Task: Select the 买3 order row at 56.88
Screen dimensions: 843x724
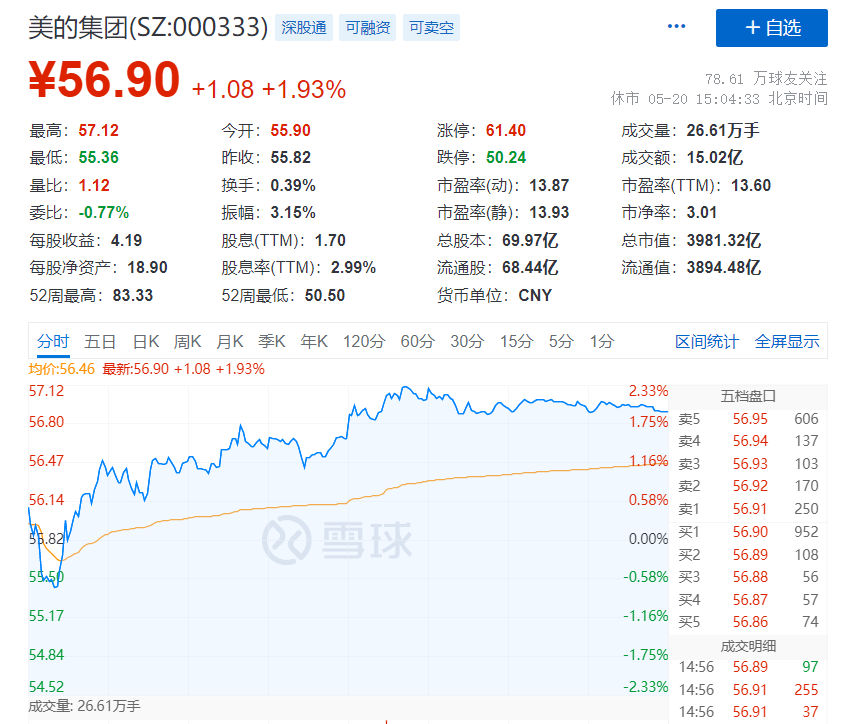Action: click(748, 577)
